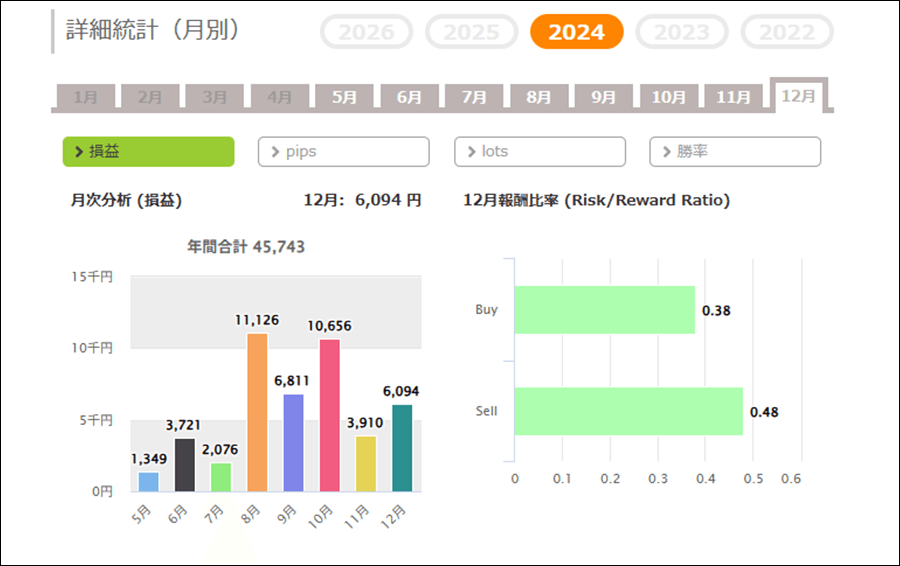900x566 pixels.
Task: Open the 2023 year statistics
Action: coord(681,32)
